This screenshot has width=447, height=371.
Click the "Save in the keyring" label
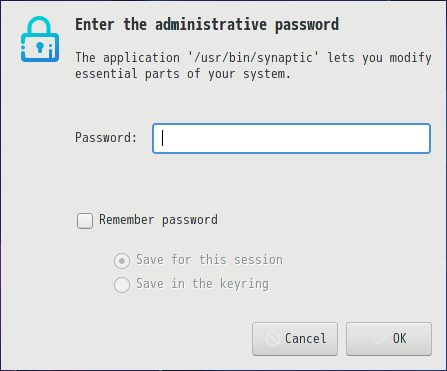[x=202, y=284]
